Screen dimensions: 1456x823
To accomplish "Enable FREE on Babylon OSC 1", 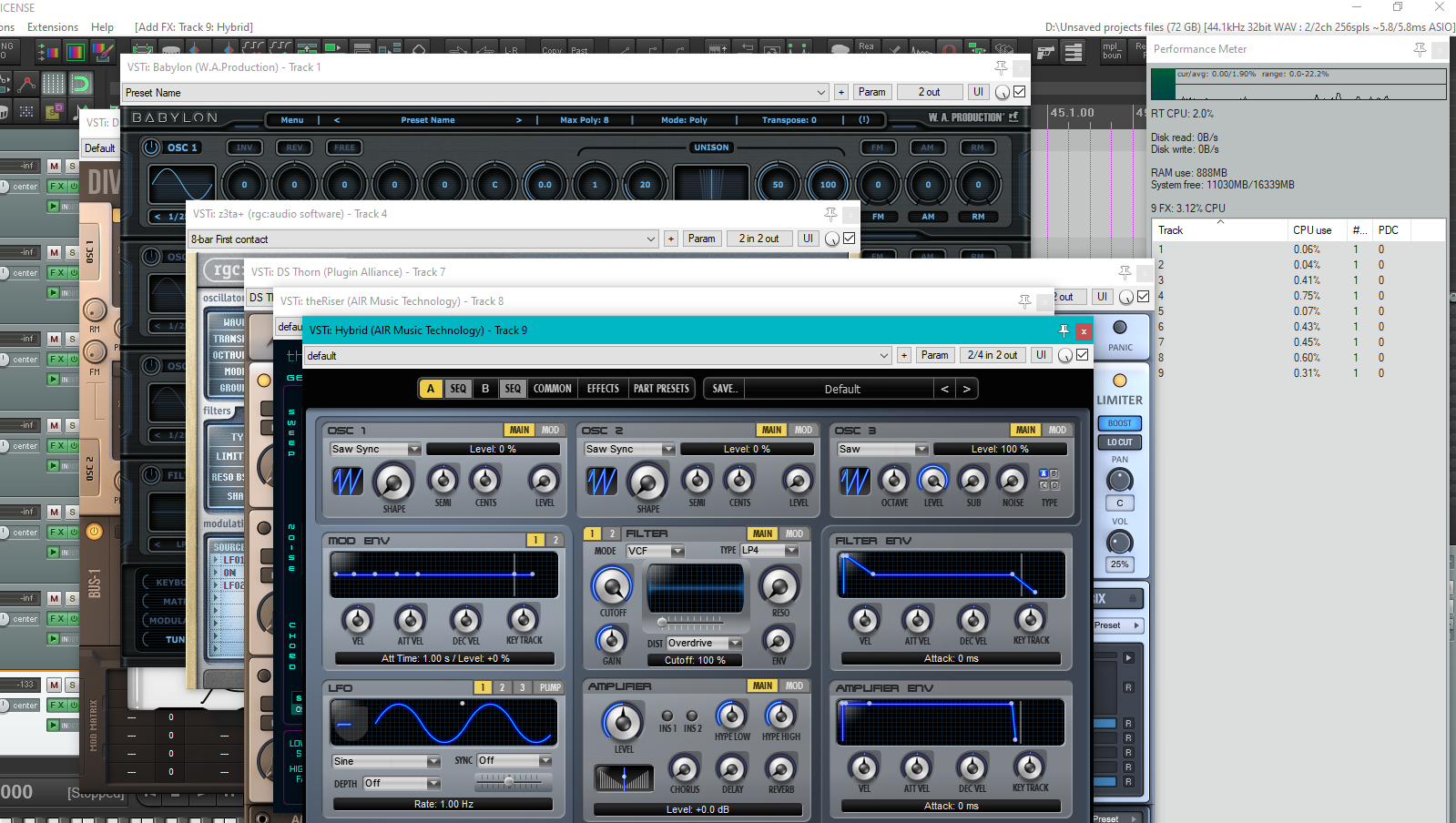I will (344, 147).
